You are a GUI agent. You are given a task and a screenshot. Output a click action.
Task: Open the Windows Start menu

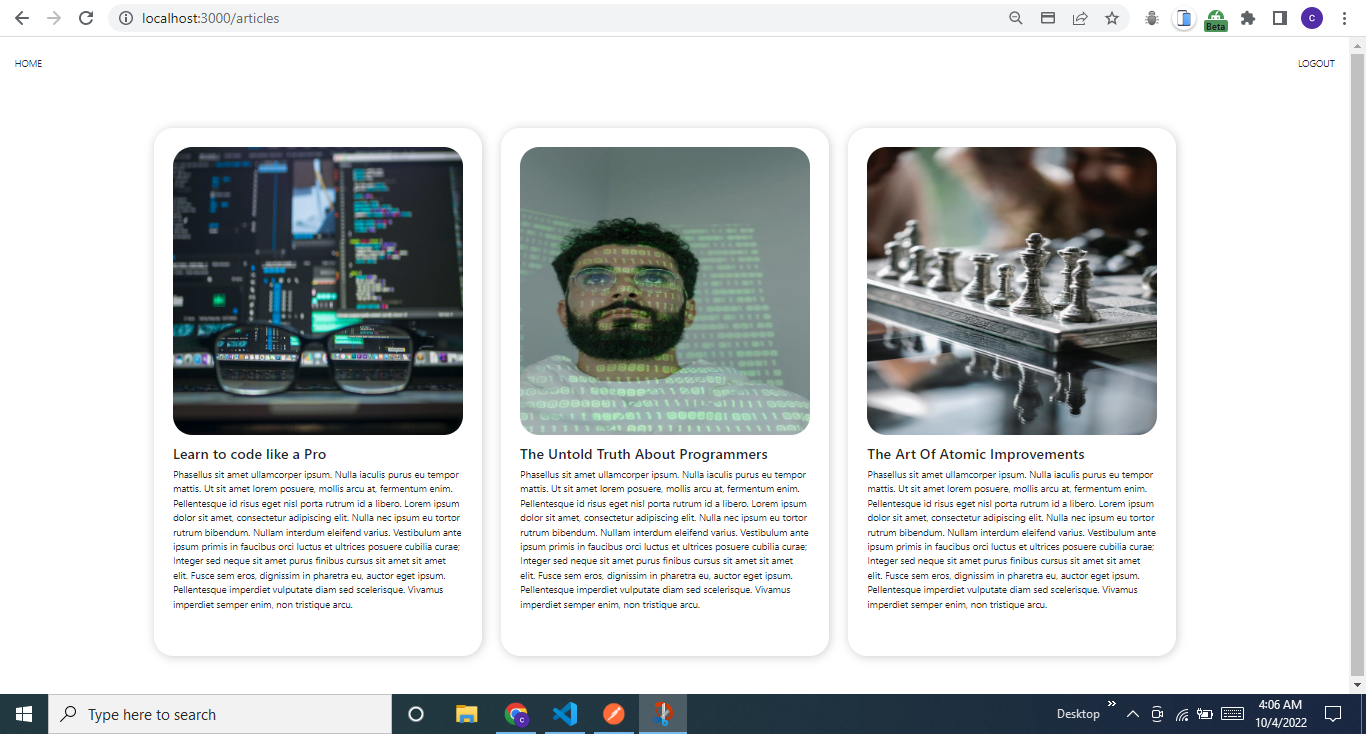23,714
